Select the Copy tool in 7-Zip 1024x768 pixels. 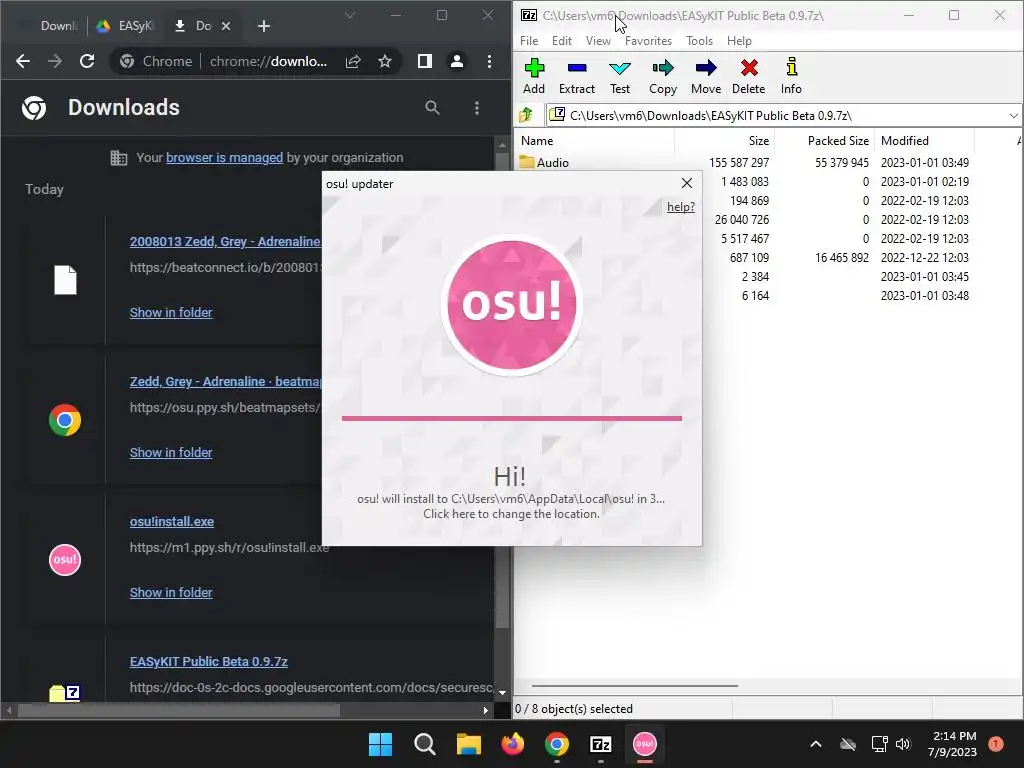[x=663, y=76]
